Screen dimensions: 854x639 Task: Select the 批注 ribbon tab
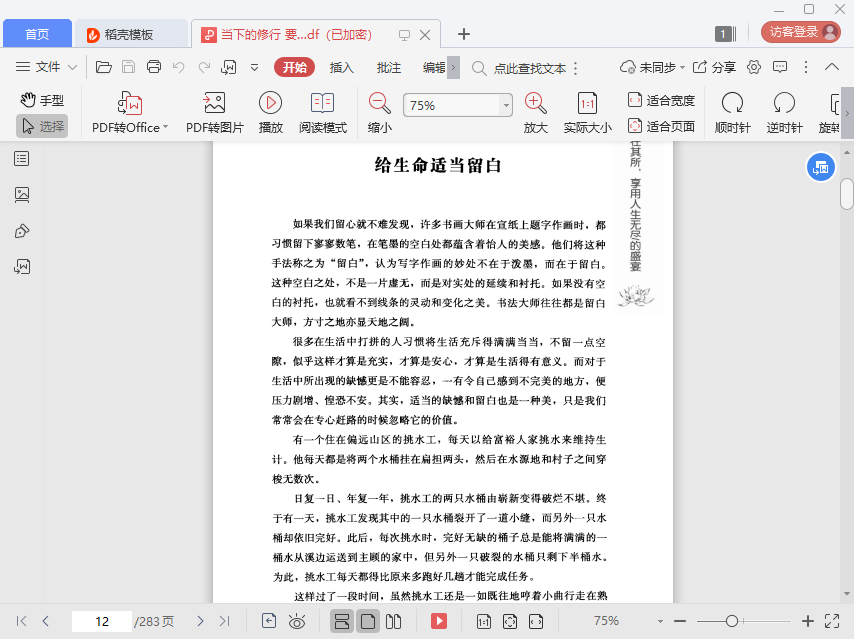389,68
